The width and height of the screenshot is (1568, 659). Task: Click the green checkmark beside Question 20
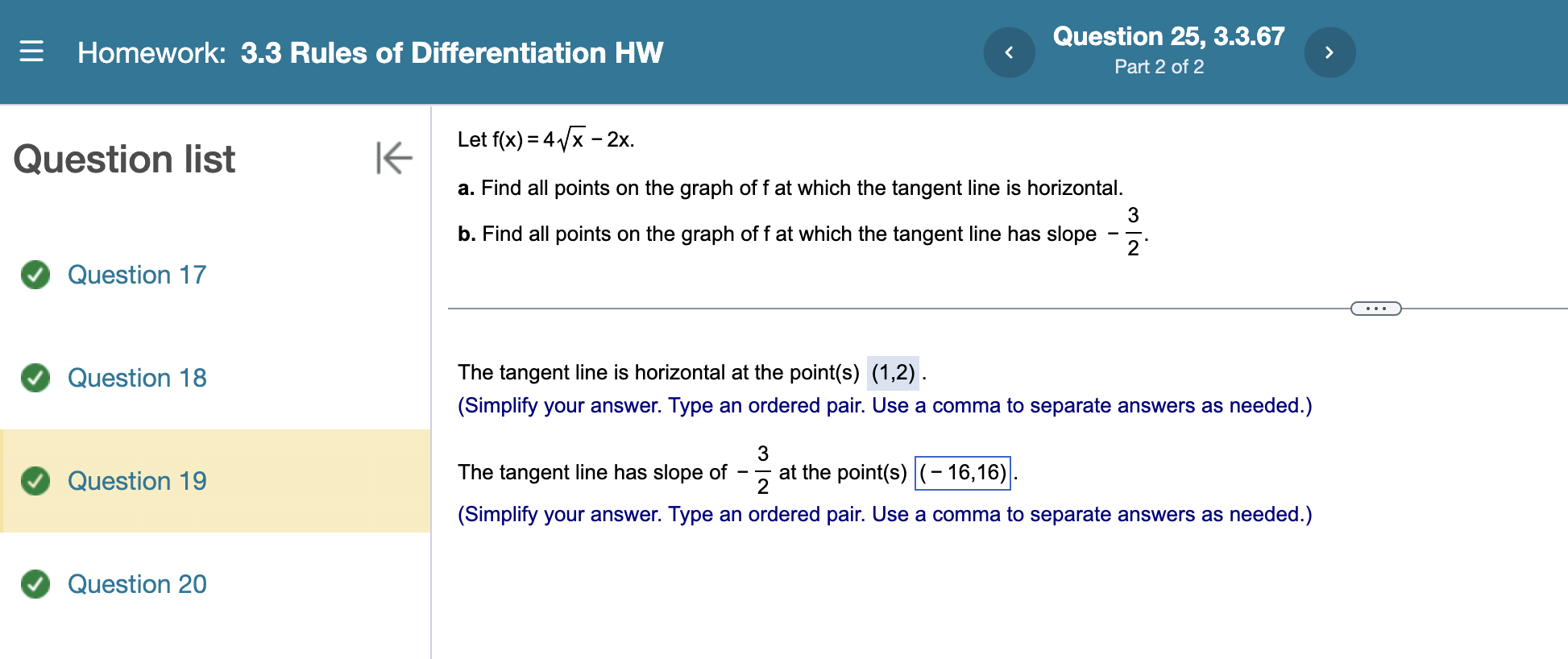(34, 584)
